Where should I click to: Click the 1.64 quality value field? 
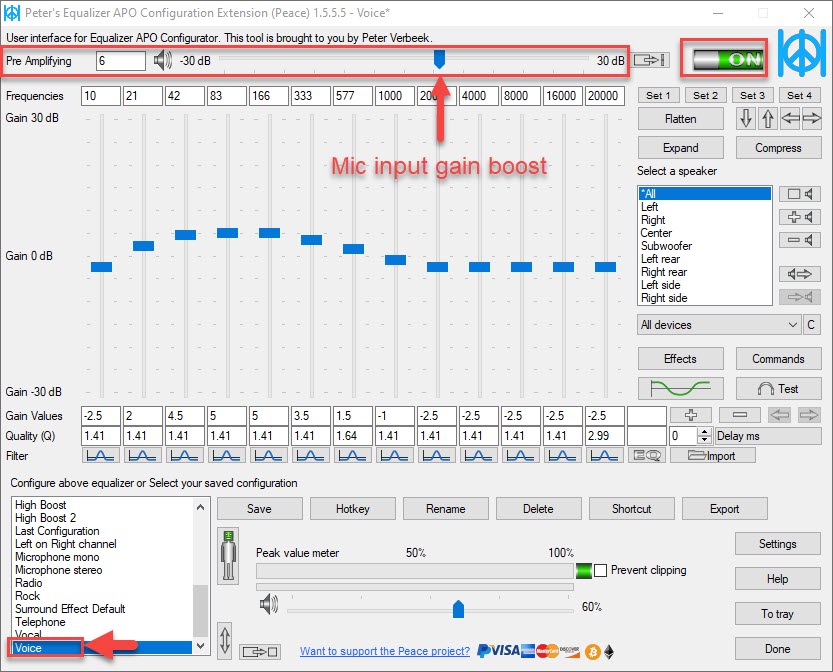point(353,436)
